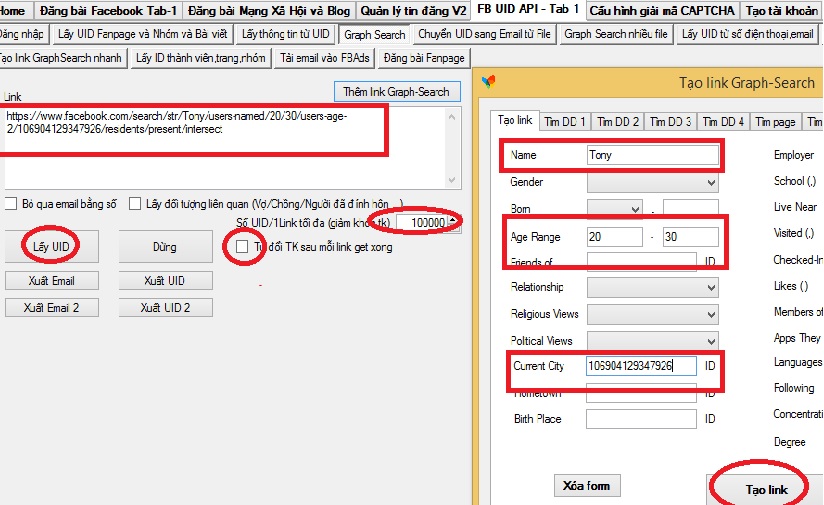Toggle Bỏ qua email bằng số checkbox
Viewport: 824px width, 505px height.
[x=11, y=203]
